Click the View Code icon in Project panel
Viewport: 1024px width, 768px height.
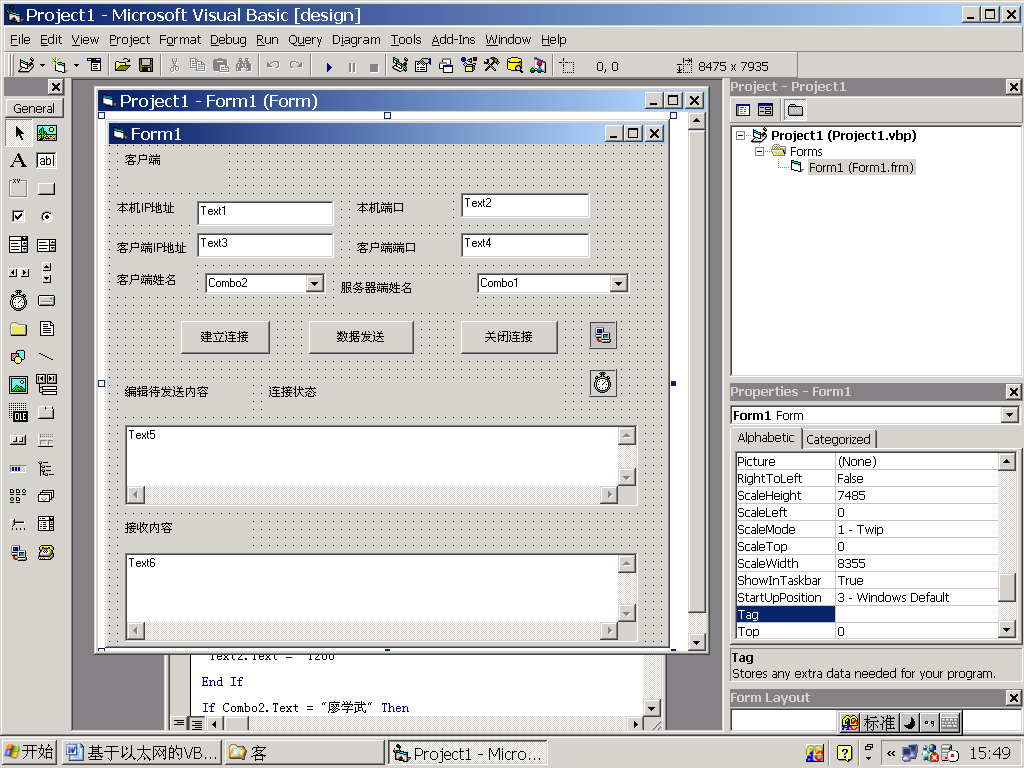point(743,110)
